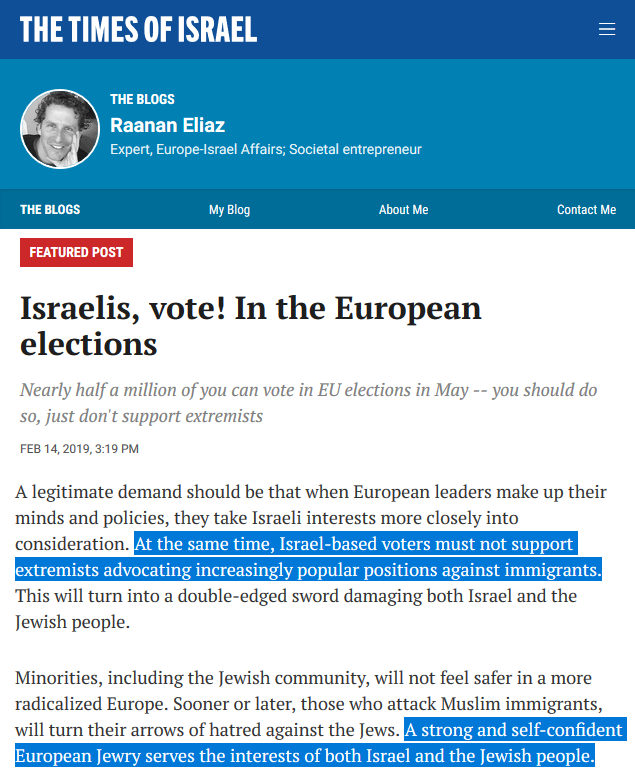This screenshot has height=775, width=635.
Task: Click the highlighted line extremists advocating increasingly popular
Action: pyautogui.click(x=308, y=570)
